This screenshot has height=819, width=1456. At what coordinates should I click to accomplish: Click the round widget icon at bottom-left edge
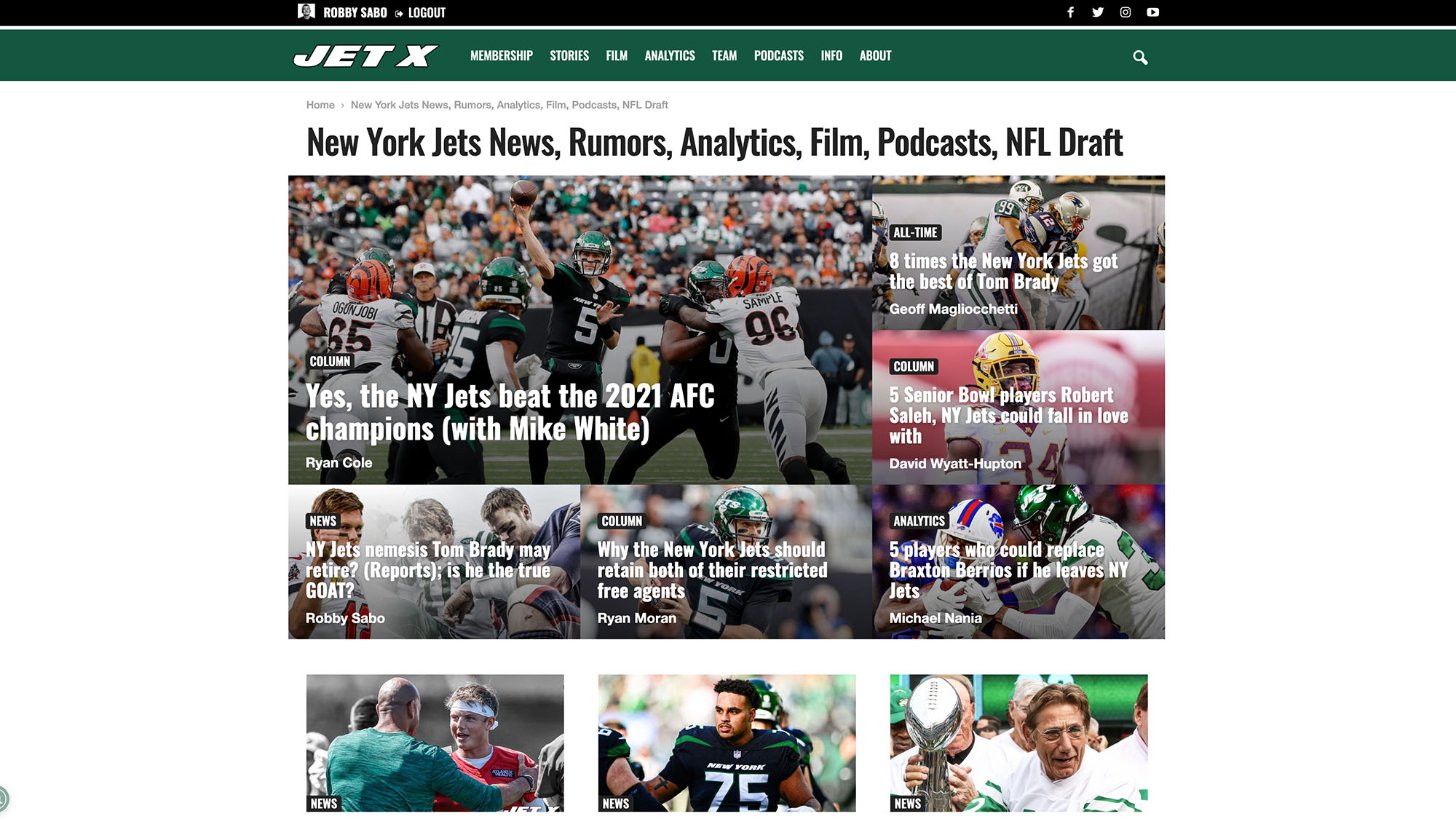(x=2, y=799)
